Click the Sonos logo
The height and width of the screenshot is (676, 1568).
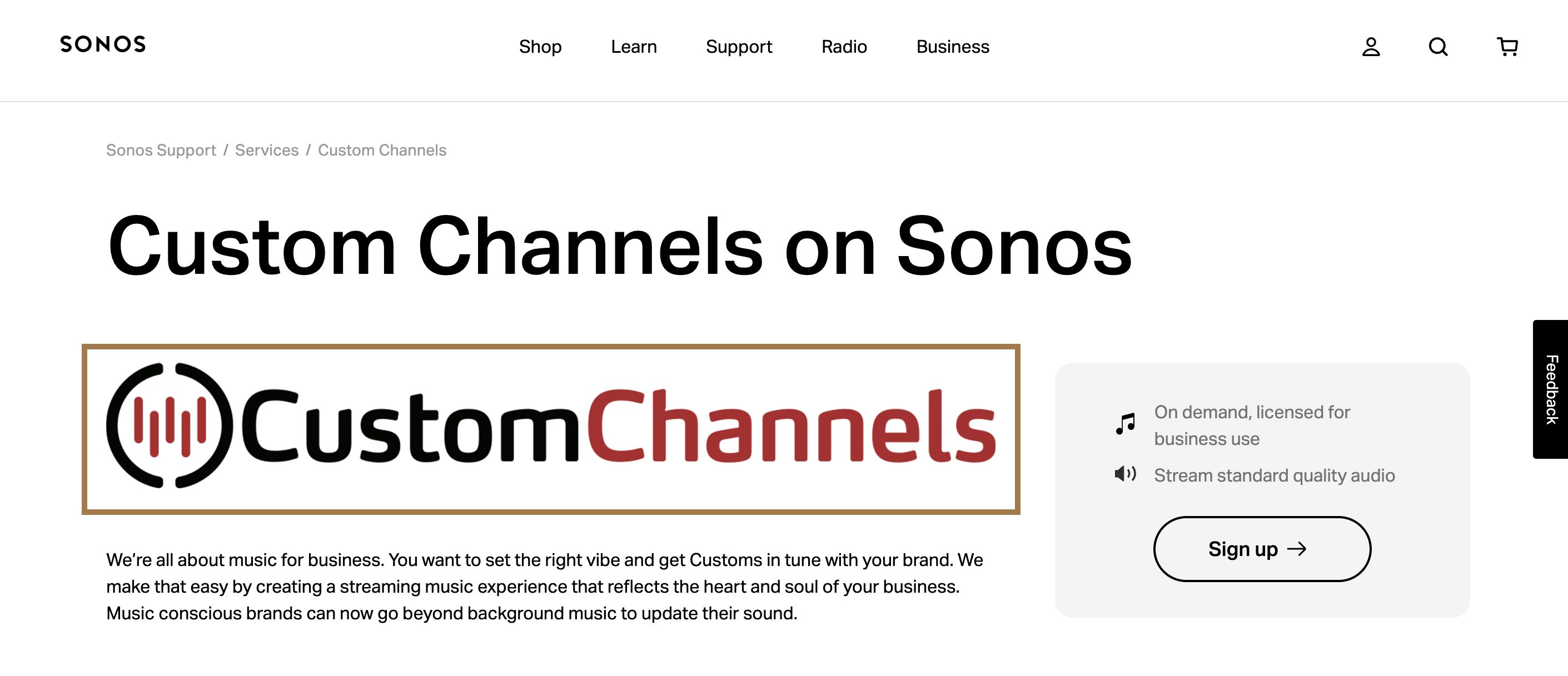click(103, 44)
